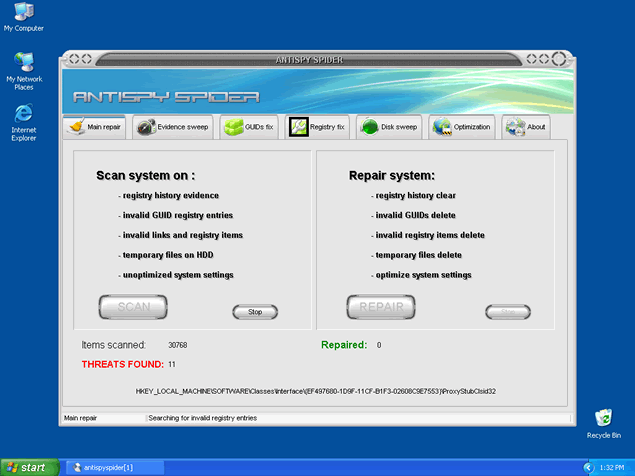Open My Computer desktop icon
The image size is (635, 476).
23,12
